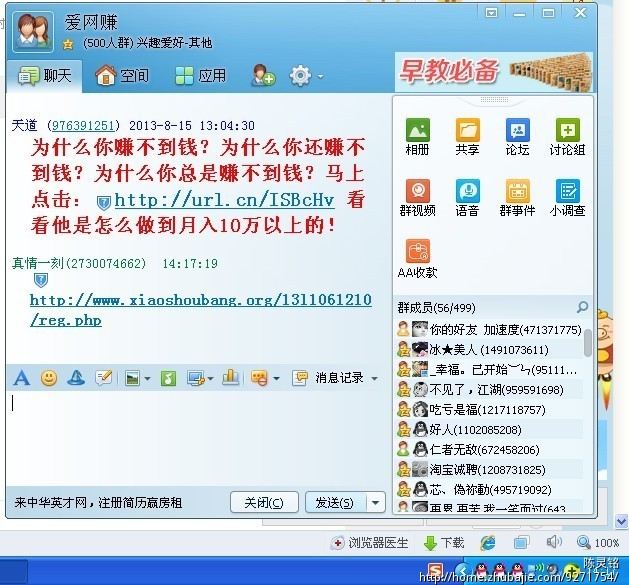
Task: Click the QQ number 976391251 link
Action: tap(83, 126)
